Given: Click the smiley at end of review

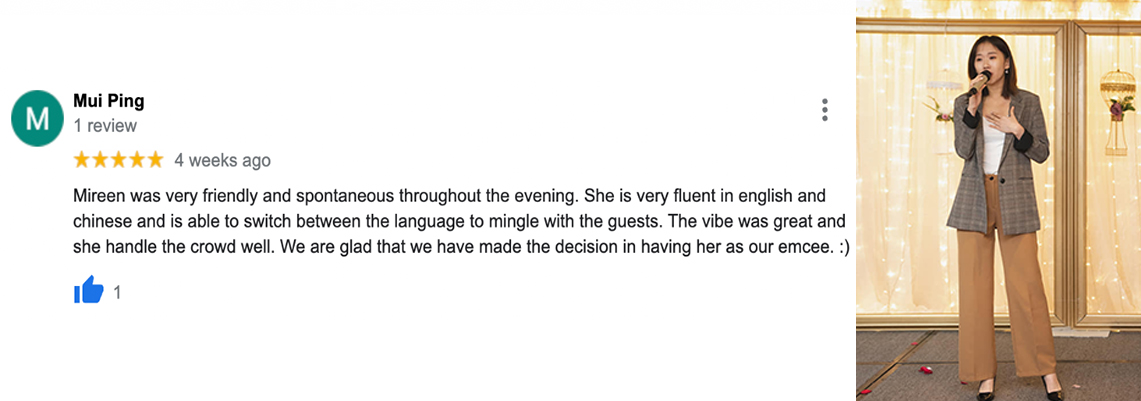Looking at the screenshot, I should pos(843,247).
